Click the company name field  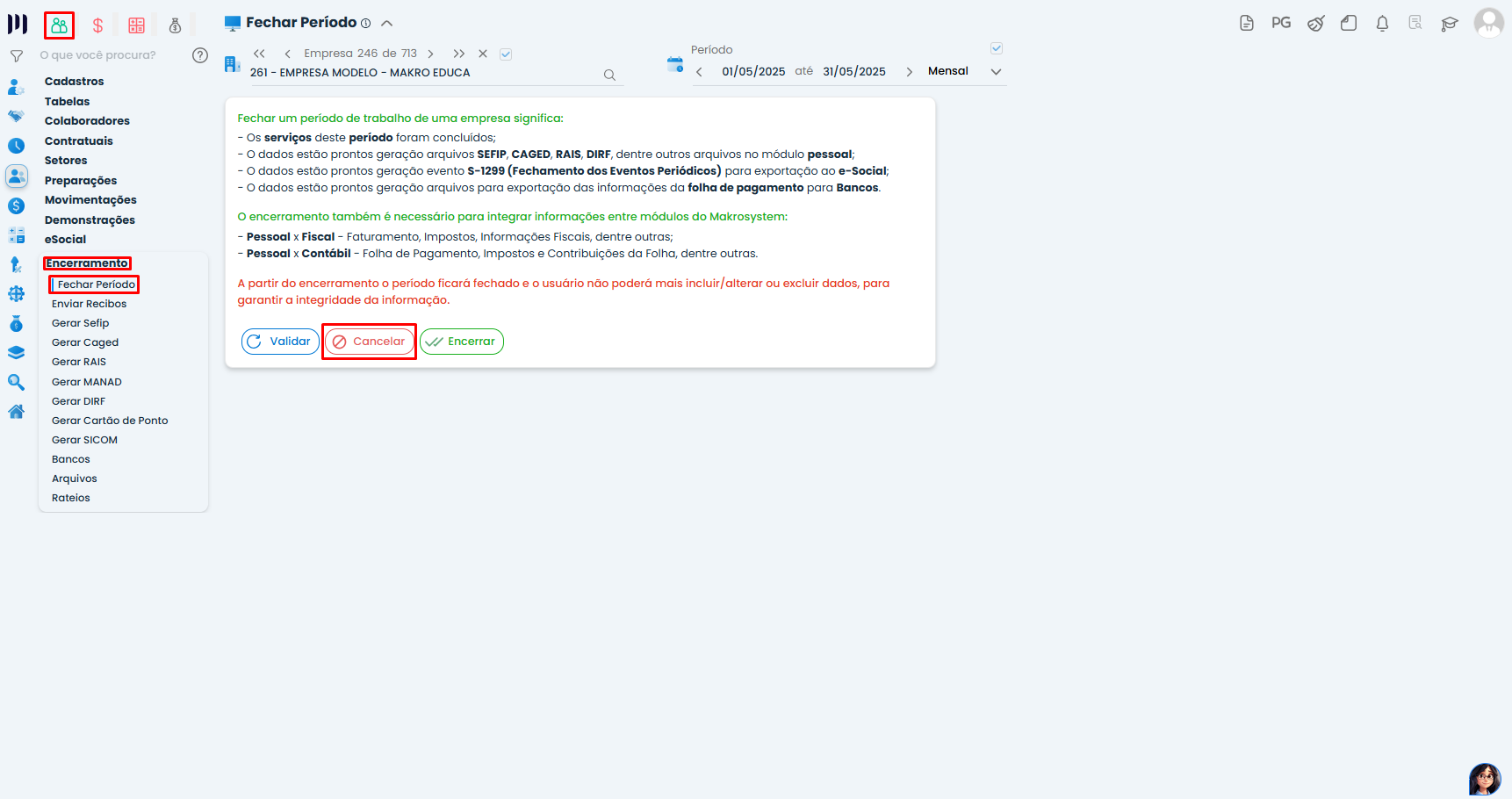point(424,73)
